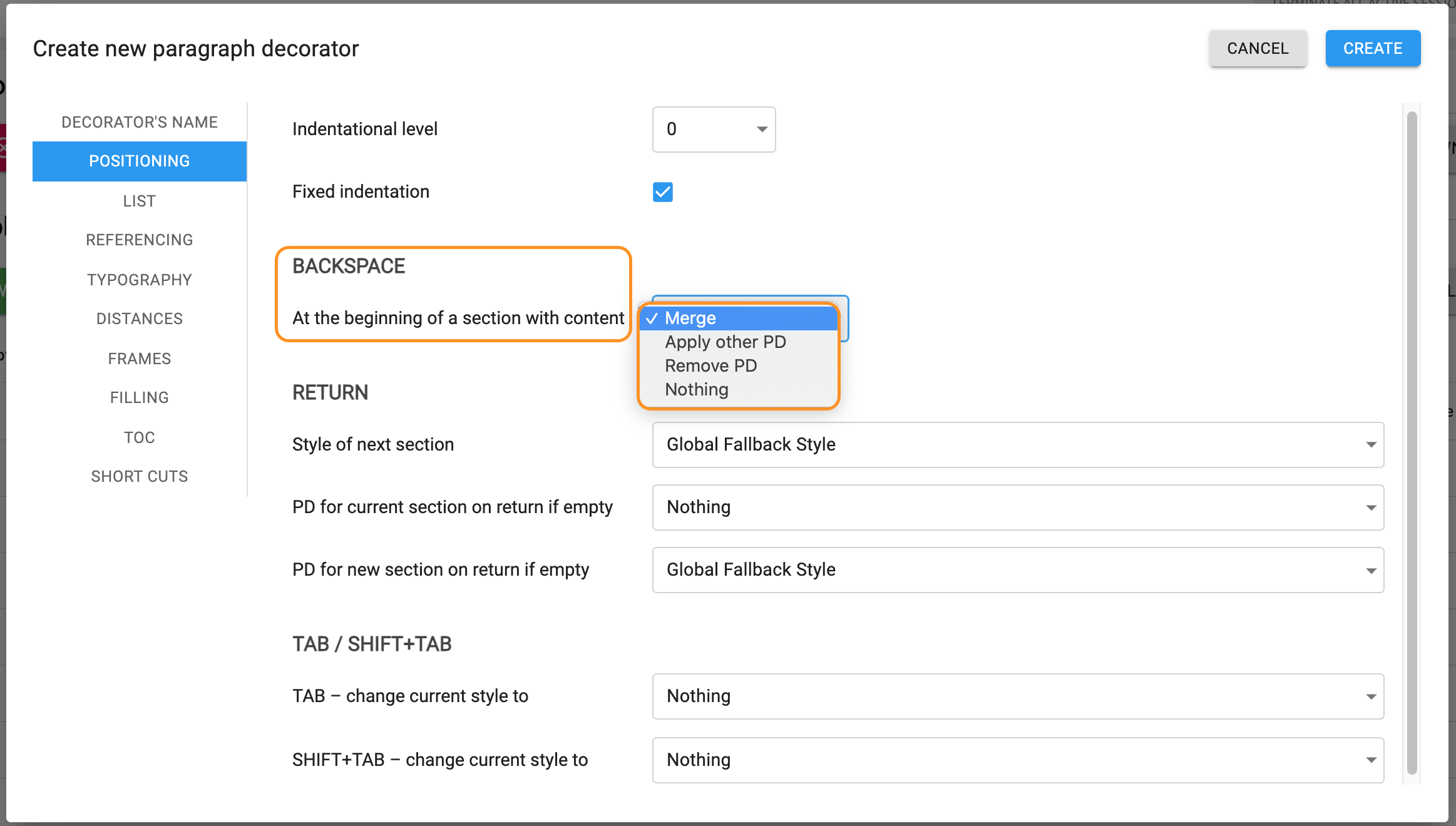Open the DECORATOR'S NAME tab
Image resolution: width=1456 pixels, height=826 pixels.
140,122
